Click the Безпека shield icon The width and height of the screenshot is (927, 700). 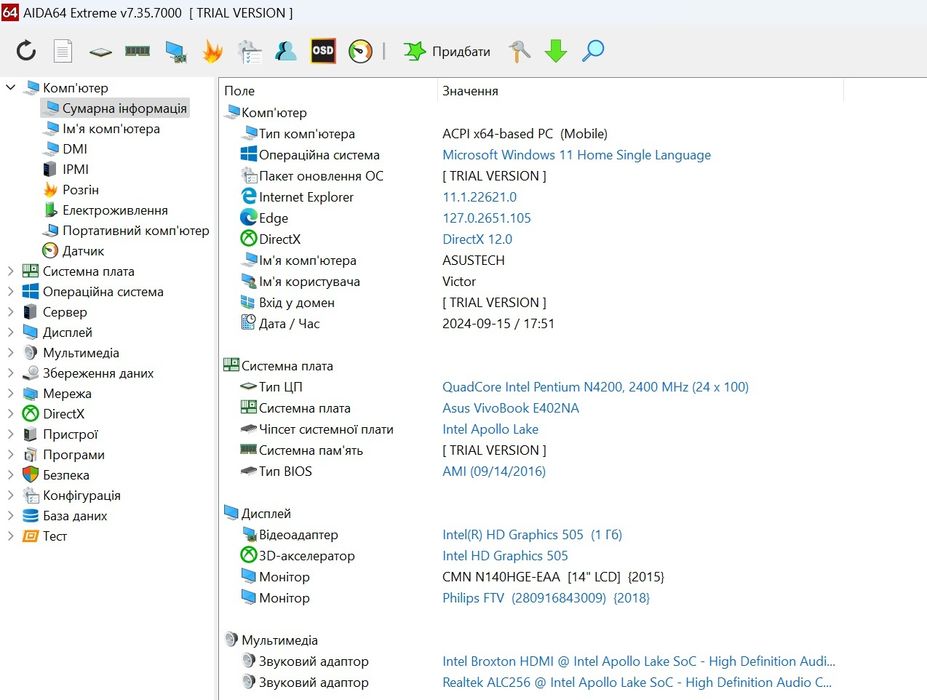click(x=30, y=475)
